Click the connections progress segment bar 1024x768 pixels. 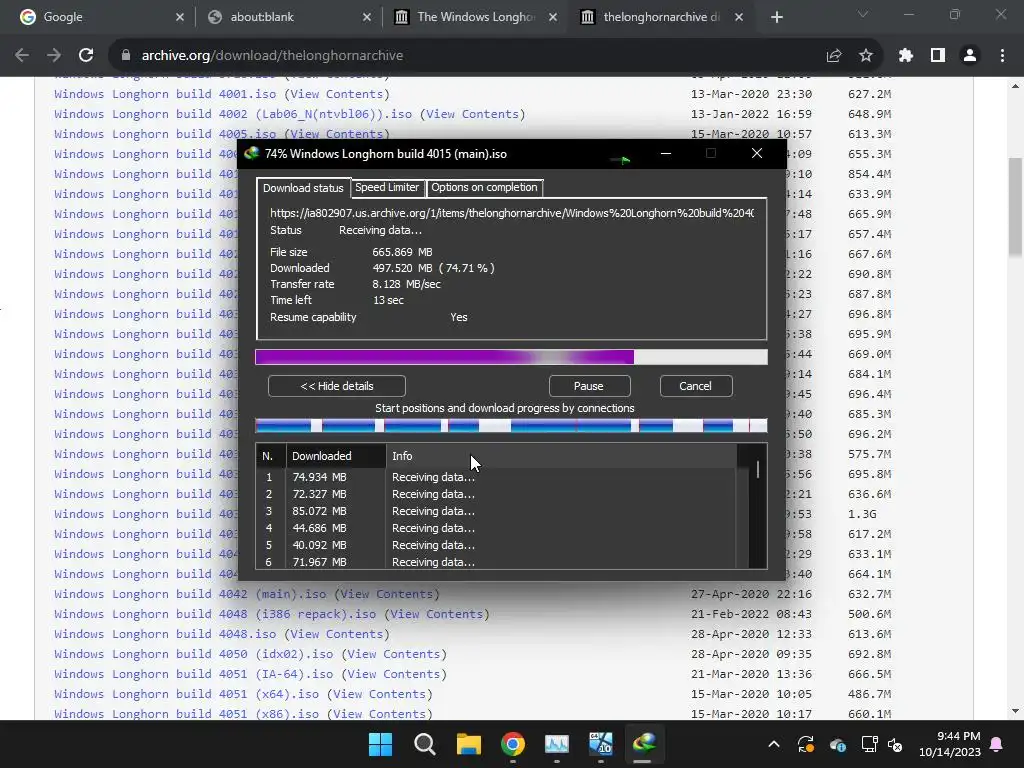point(511,426)
